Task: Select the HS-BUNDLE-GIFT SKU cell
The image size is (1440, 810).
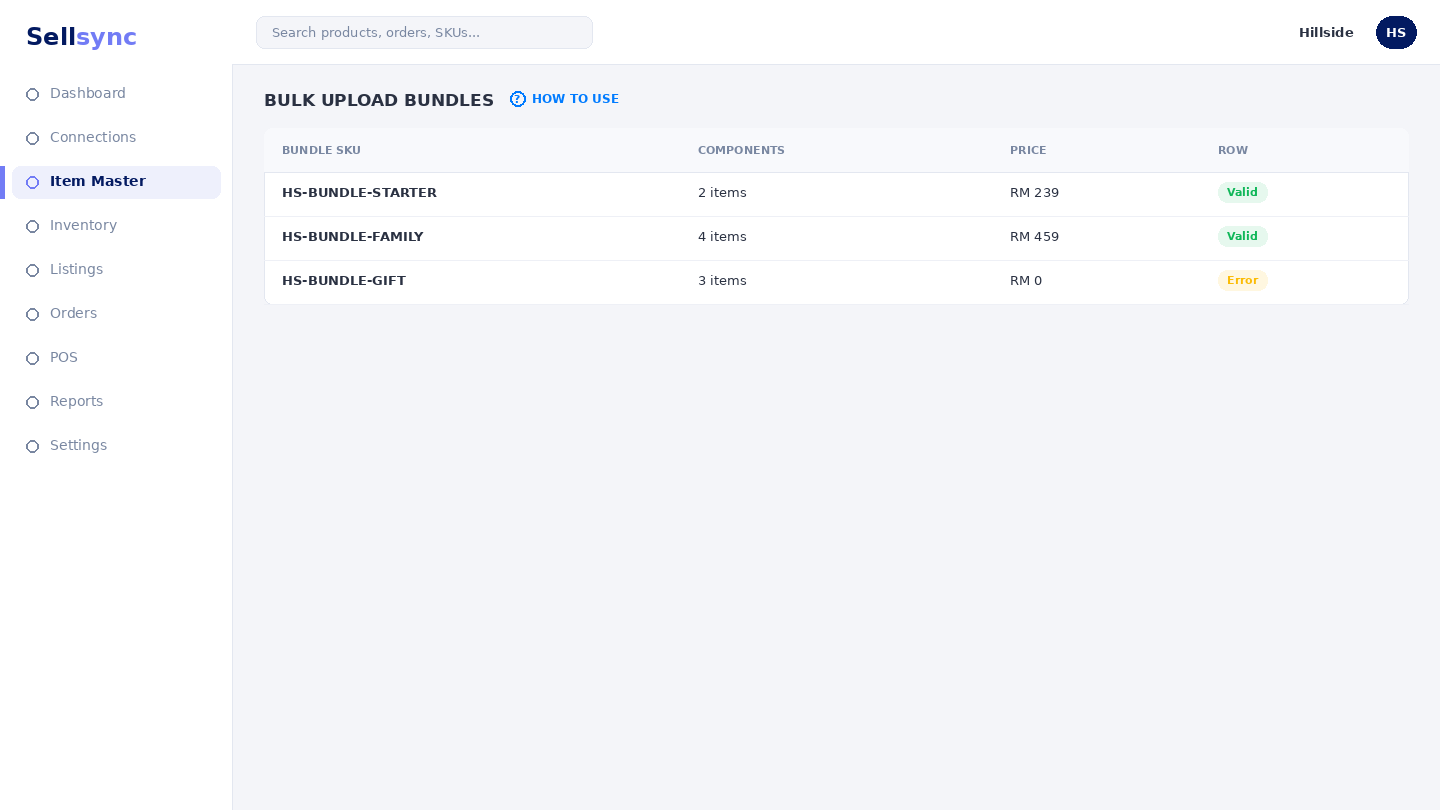Action: click(344, 281)
